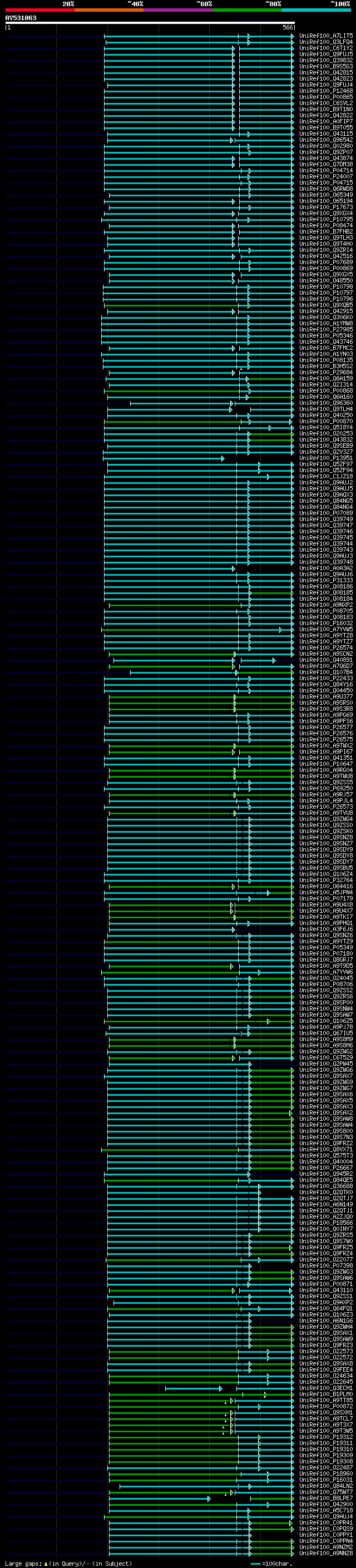356x1568 pixels.
Task: Click the red 20% identity color bar
Action: [x=39, y=10]
